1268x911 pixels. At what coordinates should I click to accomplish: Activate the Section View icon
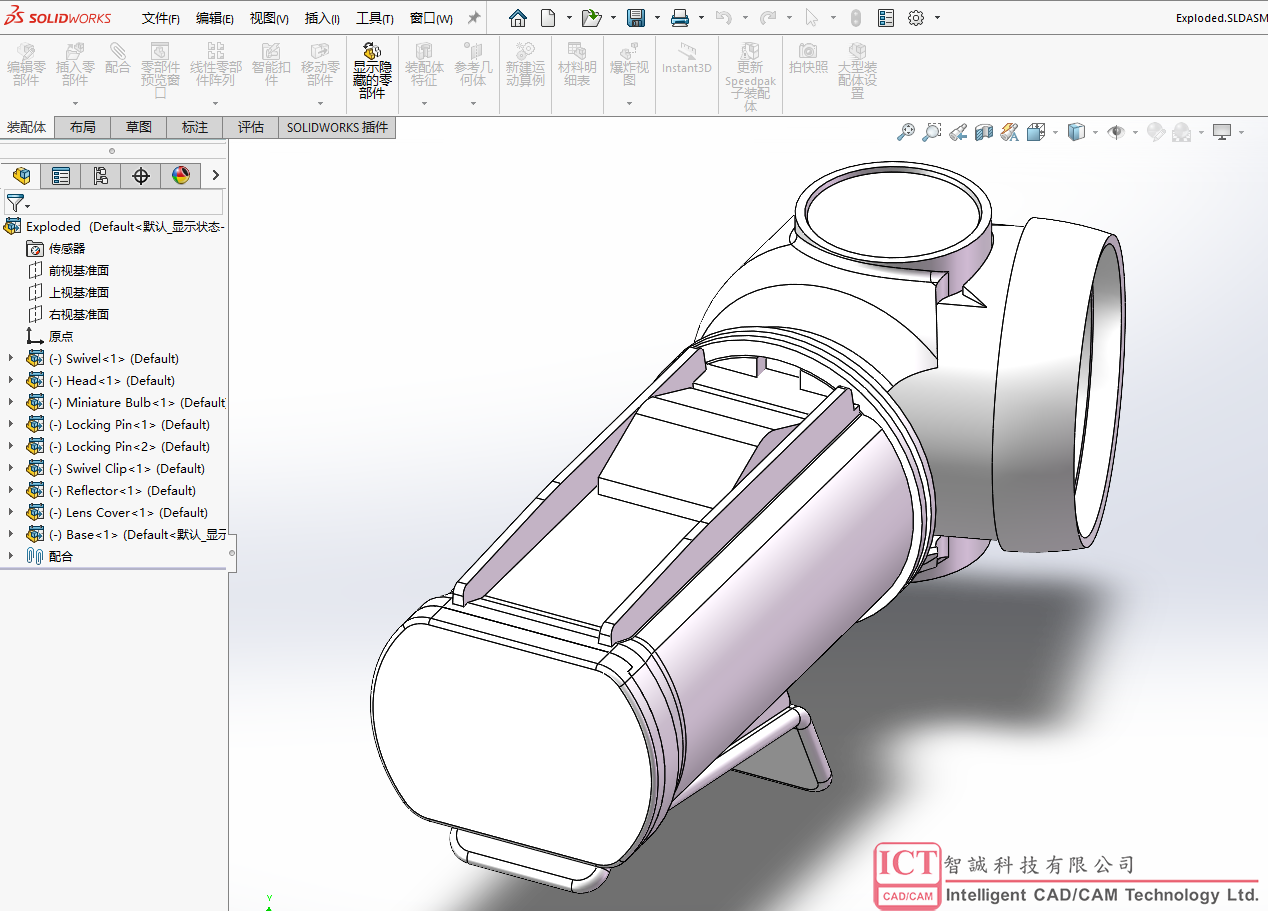click(x=984, y=132)
